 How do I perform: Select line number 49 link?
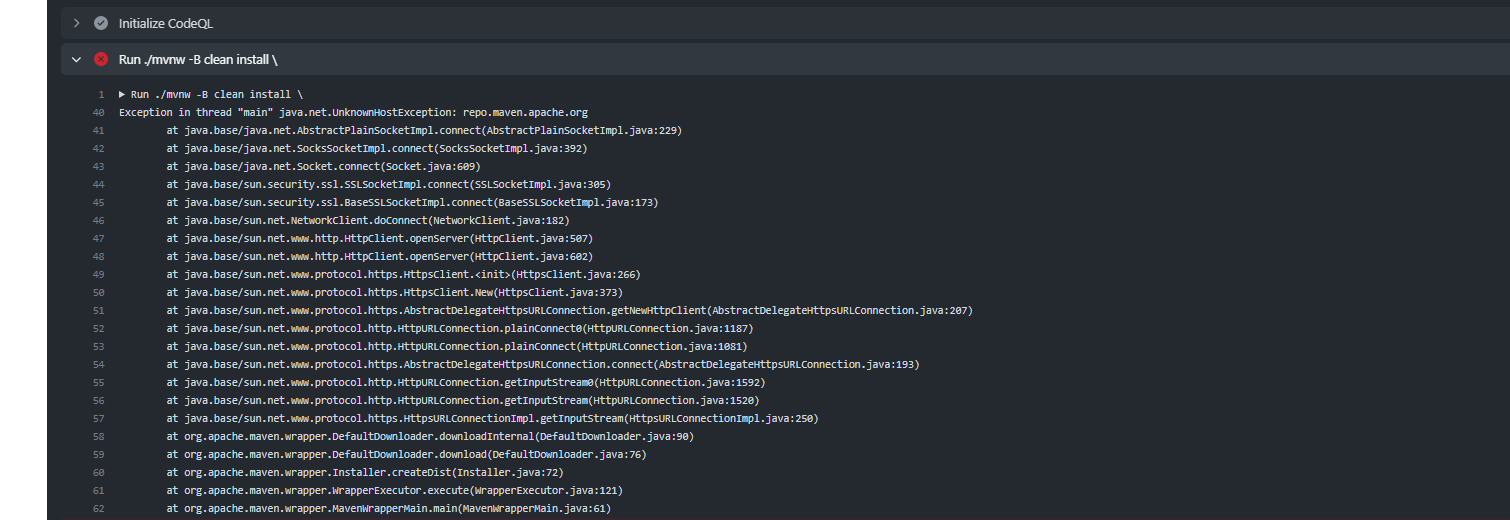tap(98, 274)
